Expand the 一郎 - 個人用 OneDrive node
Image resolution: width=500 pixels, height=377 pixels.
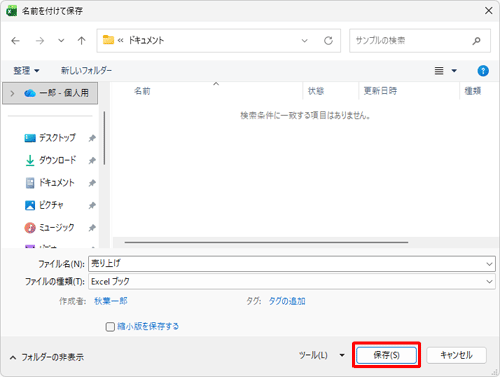12,93
